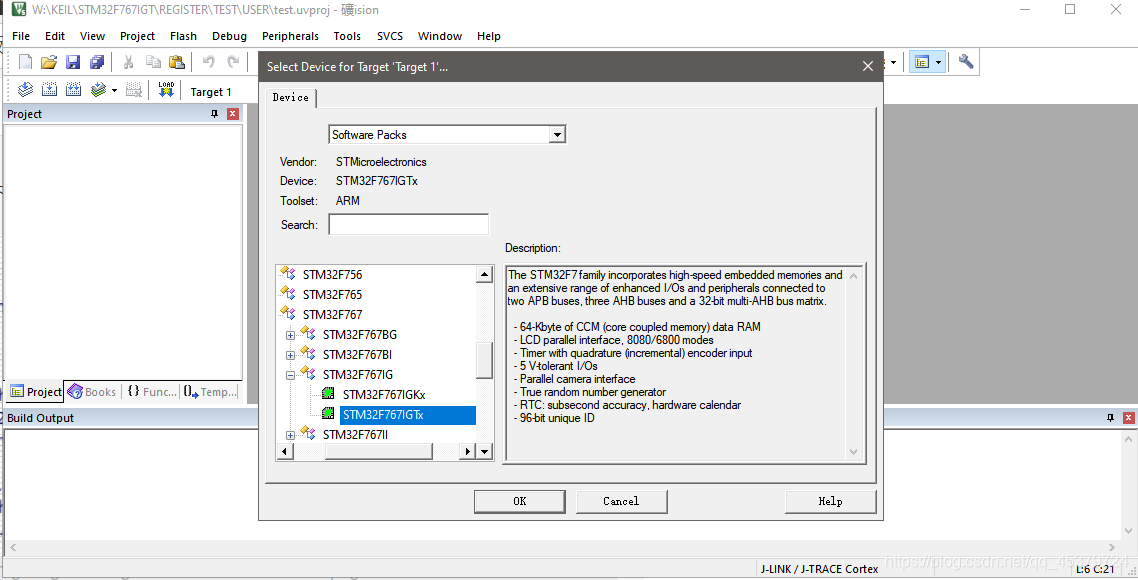The image size is (1138, 580).
Task: Open the batch build dropdown arrow
Action: tap(114, 90)
